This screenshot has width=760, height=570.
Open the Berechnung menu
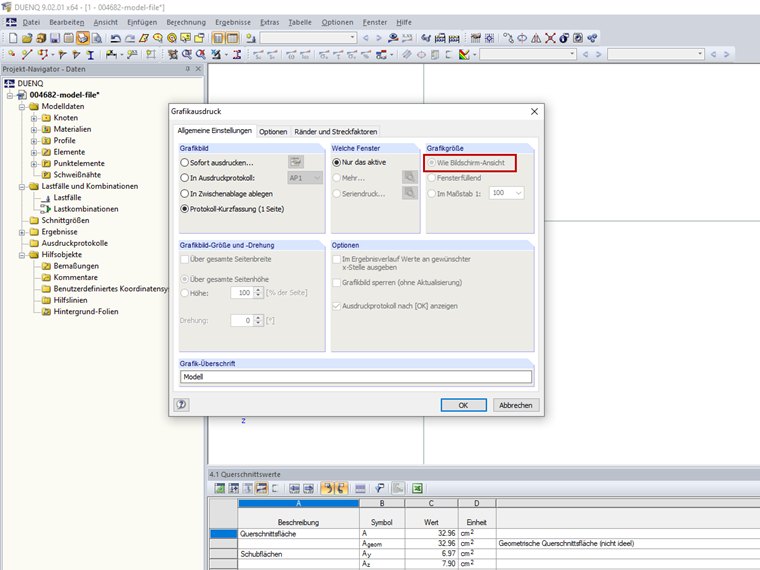coord(186,22)
